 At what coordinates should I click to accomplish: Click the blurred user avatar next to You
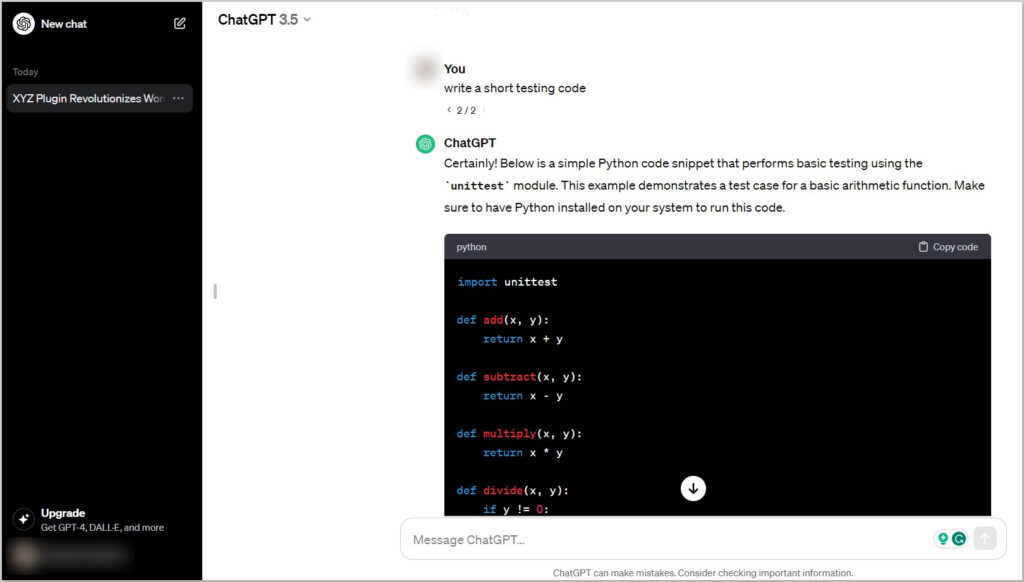[424, 68]
